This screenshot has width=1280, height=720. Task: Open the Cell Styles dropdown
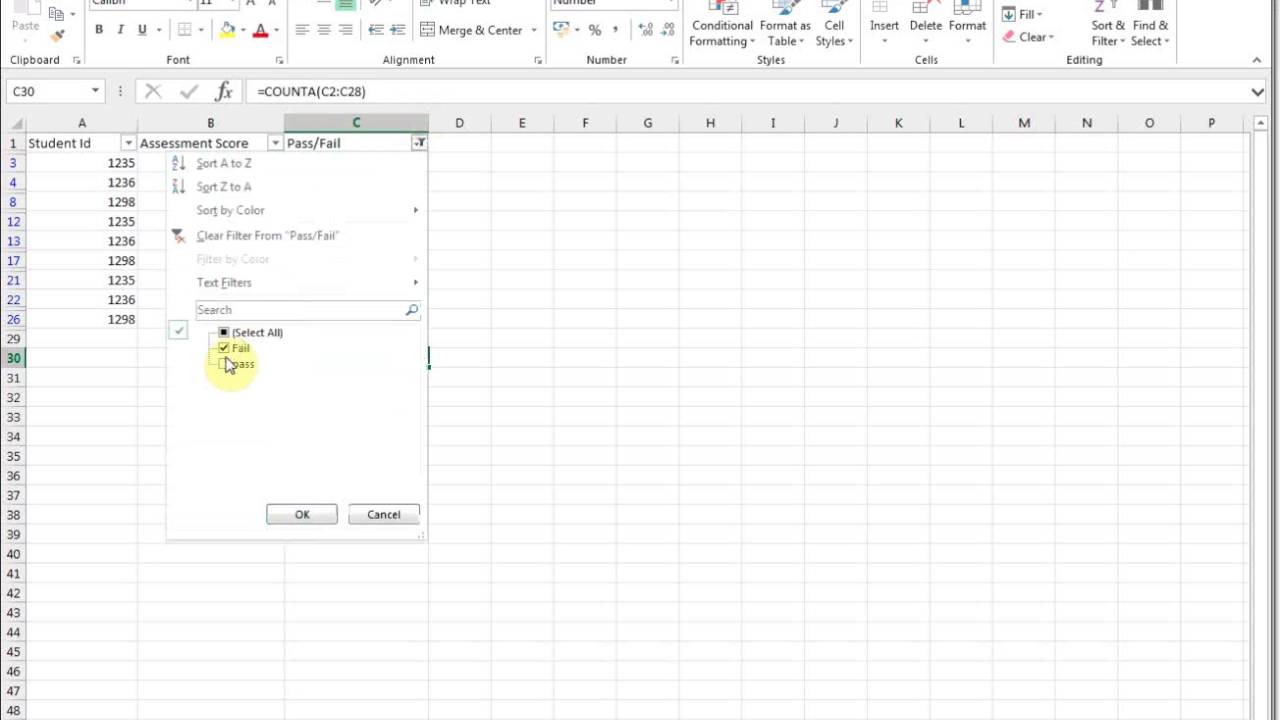pos(833,24)
